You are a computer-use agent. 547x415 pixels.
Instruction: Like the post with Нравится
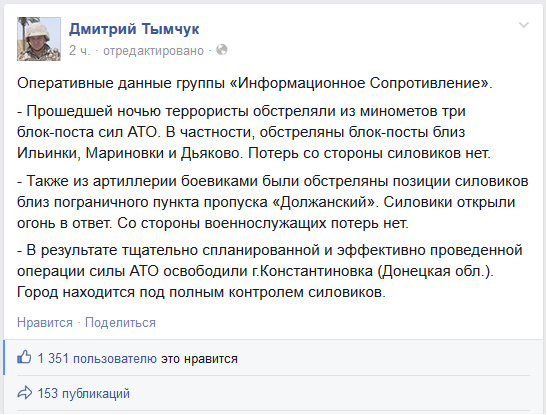(x=45, y=323)
